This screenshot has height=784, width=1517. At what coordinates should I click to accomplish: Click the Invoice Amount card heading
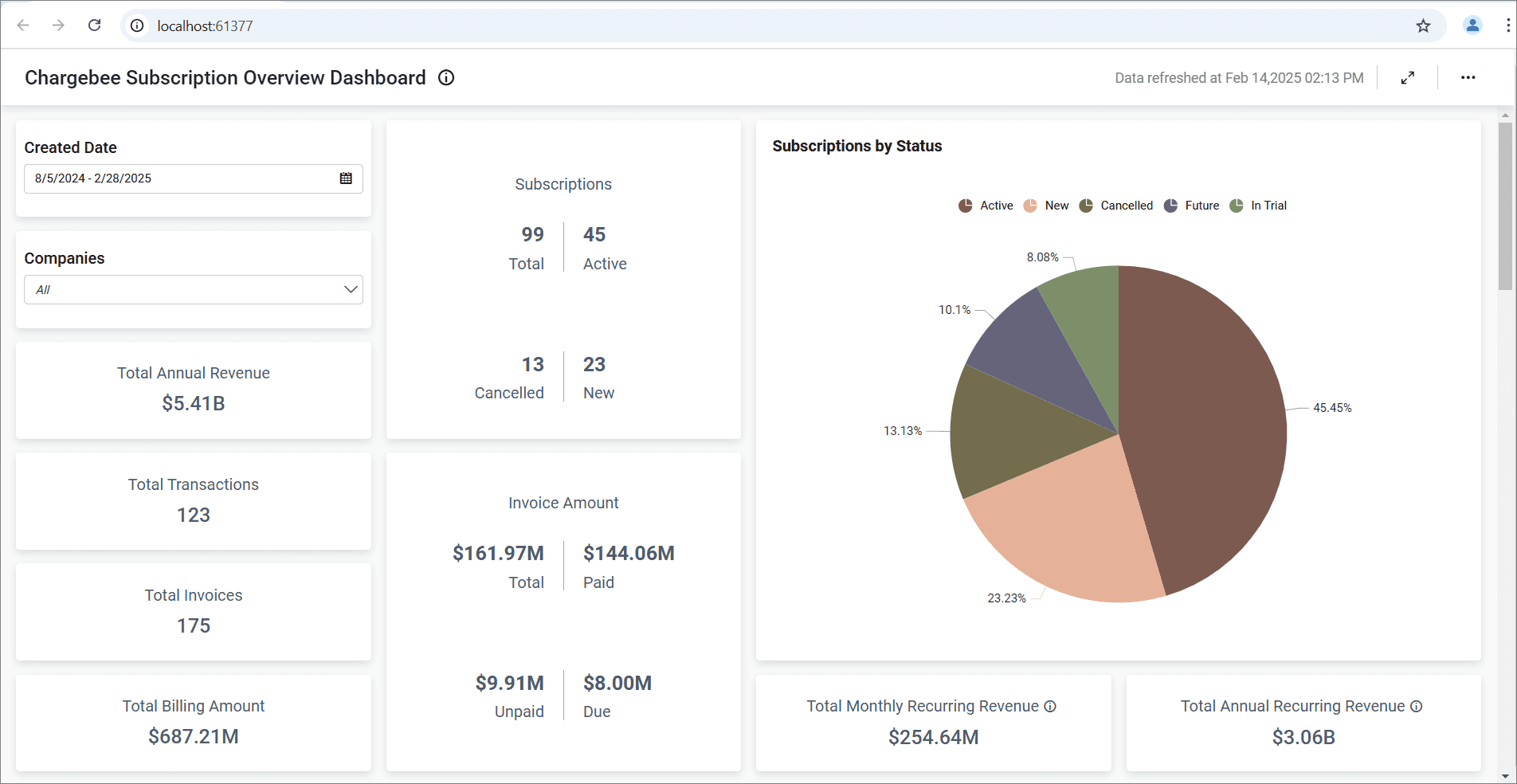[x=563, y=504]
